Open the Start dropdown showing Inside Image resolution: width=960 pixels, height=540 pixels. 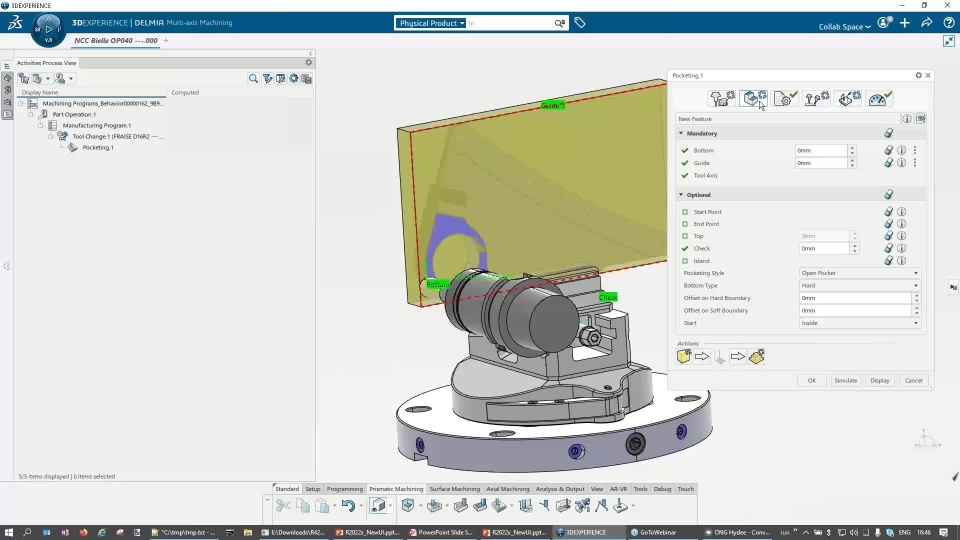point(860,323)
